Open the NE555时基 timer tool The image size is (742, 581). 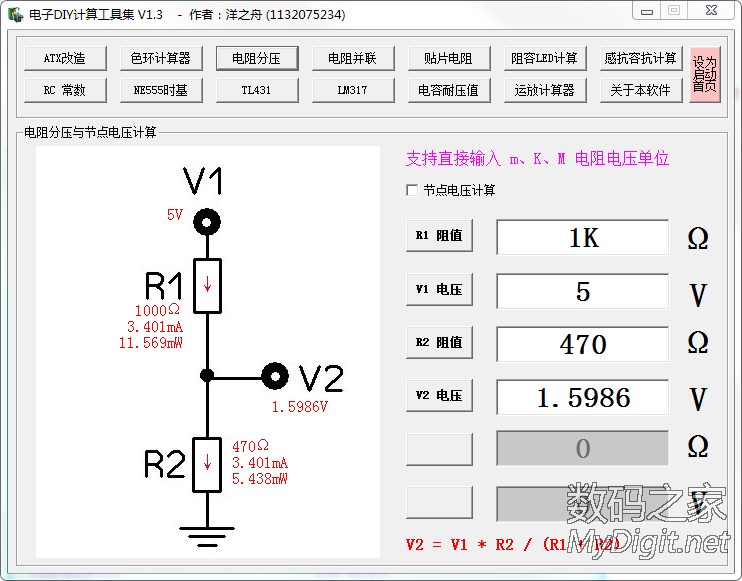click(161, 90)
